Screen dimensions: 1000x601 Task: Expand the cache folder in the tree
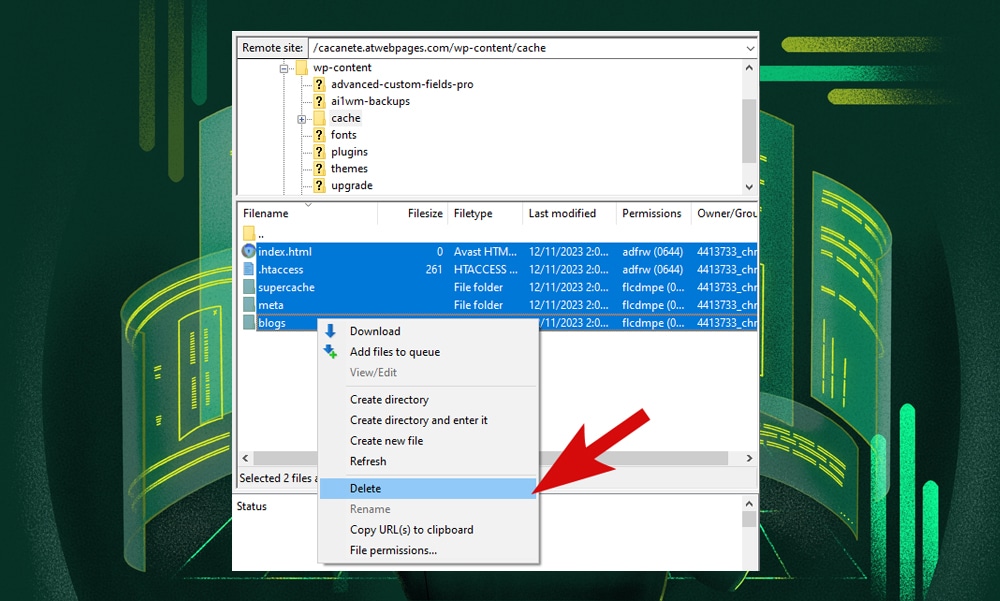point(304,118)
